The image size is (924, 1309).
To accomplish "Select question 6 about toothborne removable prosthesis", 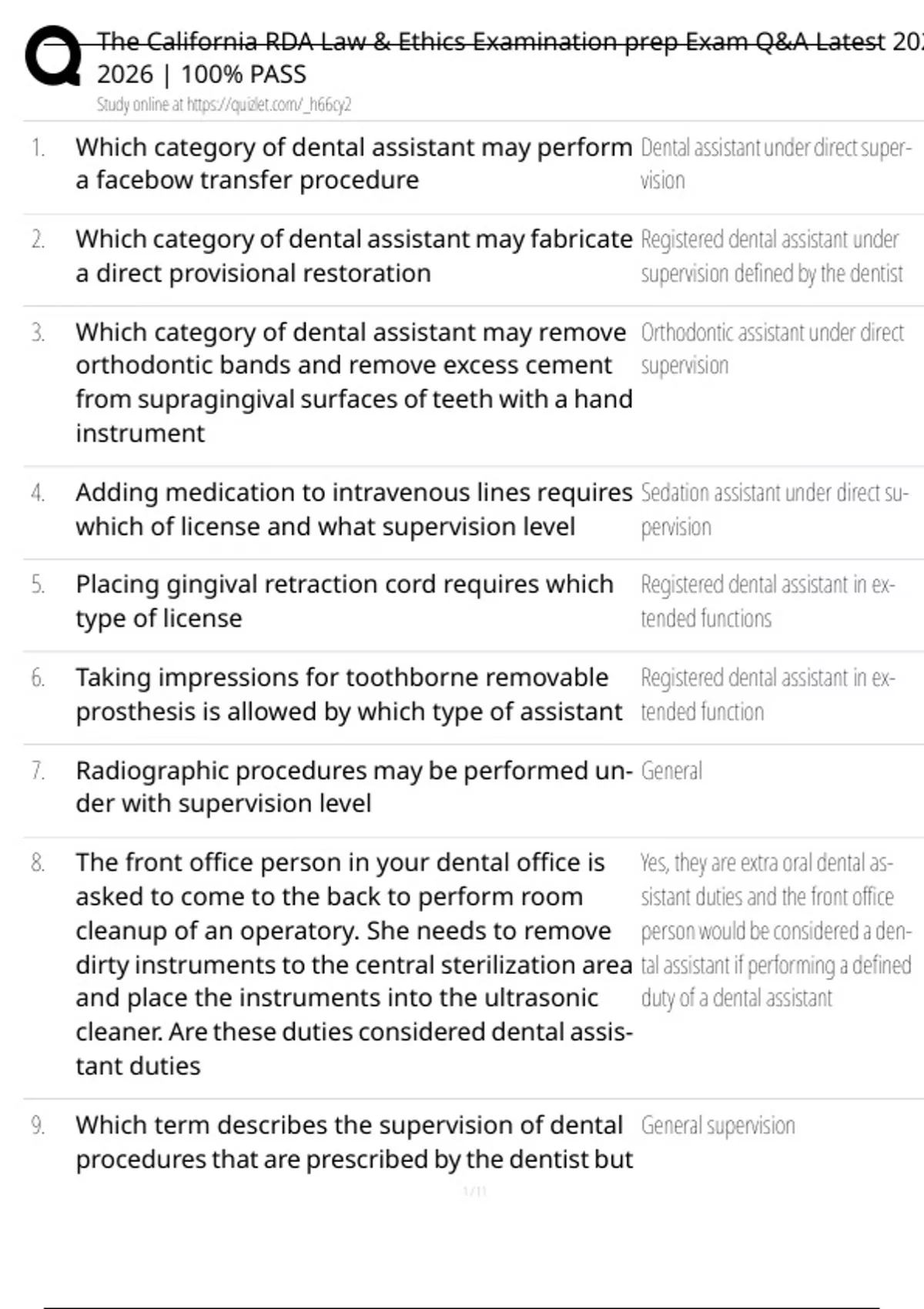I will point(348,694).
